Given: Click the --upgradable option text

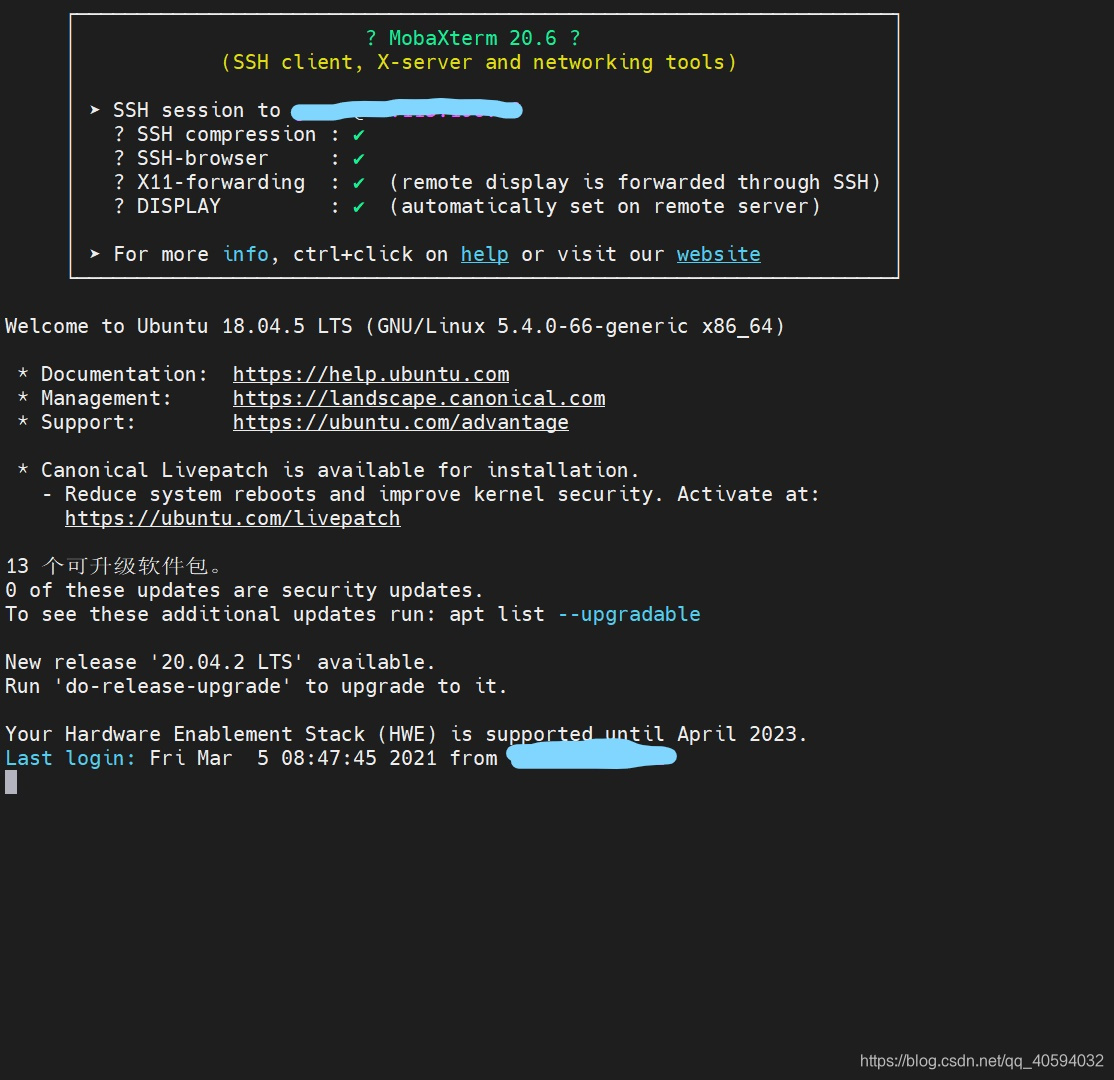Looking at the screenshot, I should click(x=628, y=614).
